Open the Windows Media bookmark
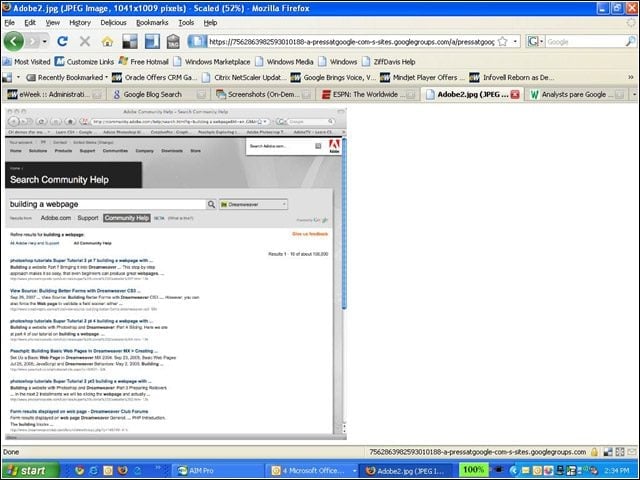640x480 pixels. pyautogui.click(x=284, y=62)
